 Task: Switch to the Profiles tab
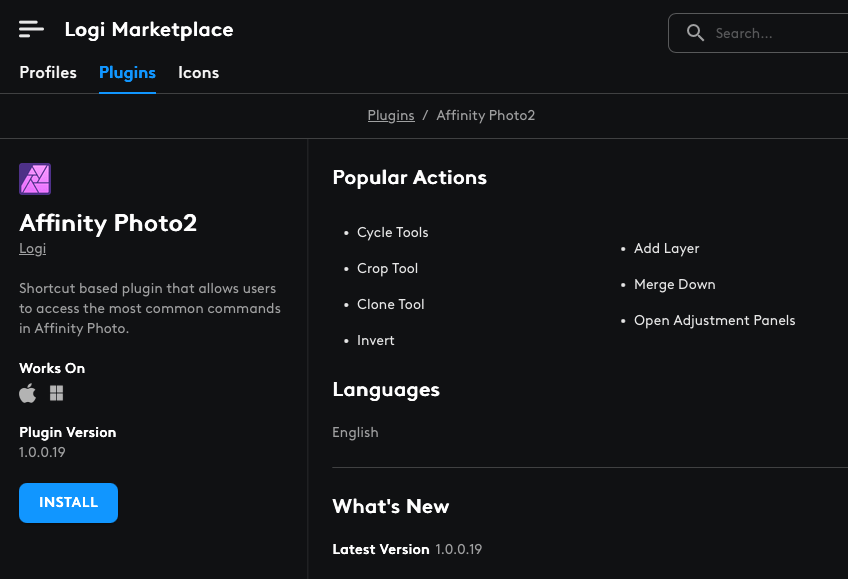(48, 72)
